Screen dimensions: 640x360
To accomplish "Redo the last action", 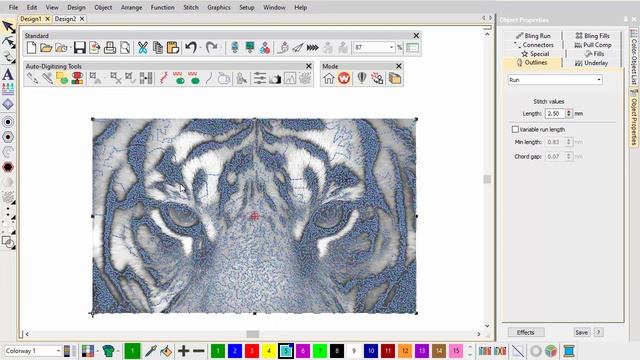I will coord(211,48).
